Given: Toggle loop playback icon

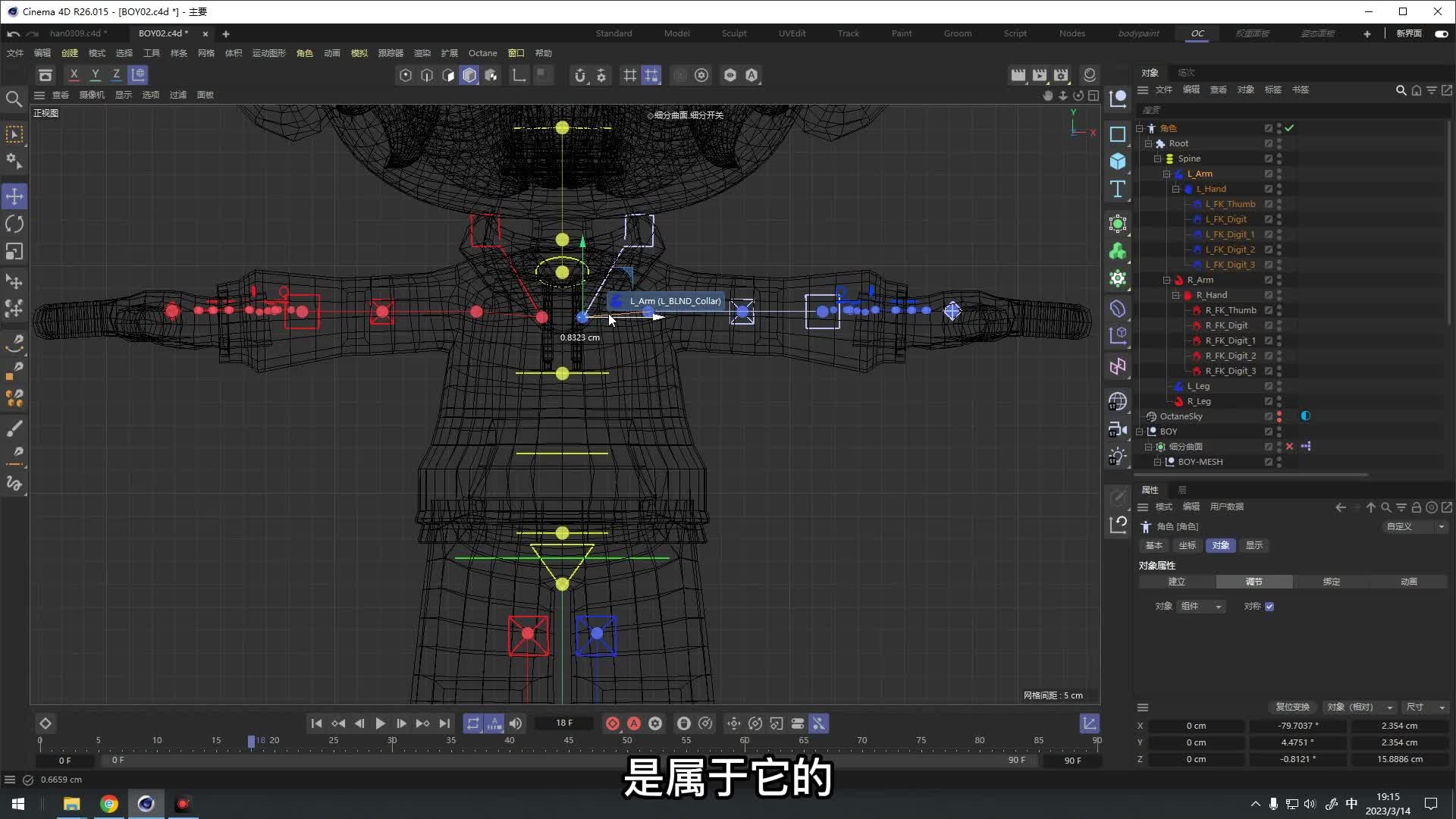Looking at the screenshot, I should (473, 723).
